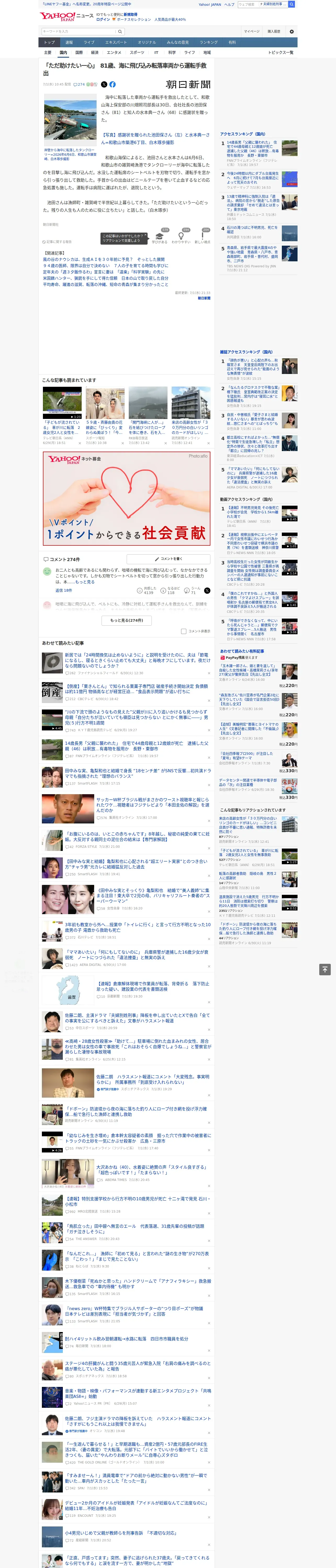Open the 5分後・斉藤由貴の花嫁姿 thumbnail
The height and width of the screenshot is (1568, 336).
pyautogui.click(x=105, y=403)
